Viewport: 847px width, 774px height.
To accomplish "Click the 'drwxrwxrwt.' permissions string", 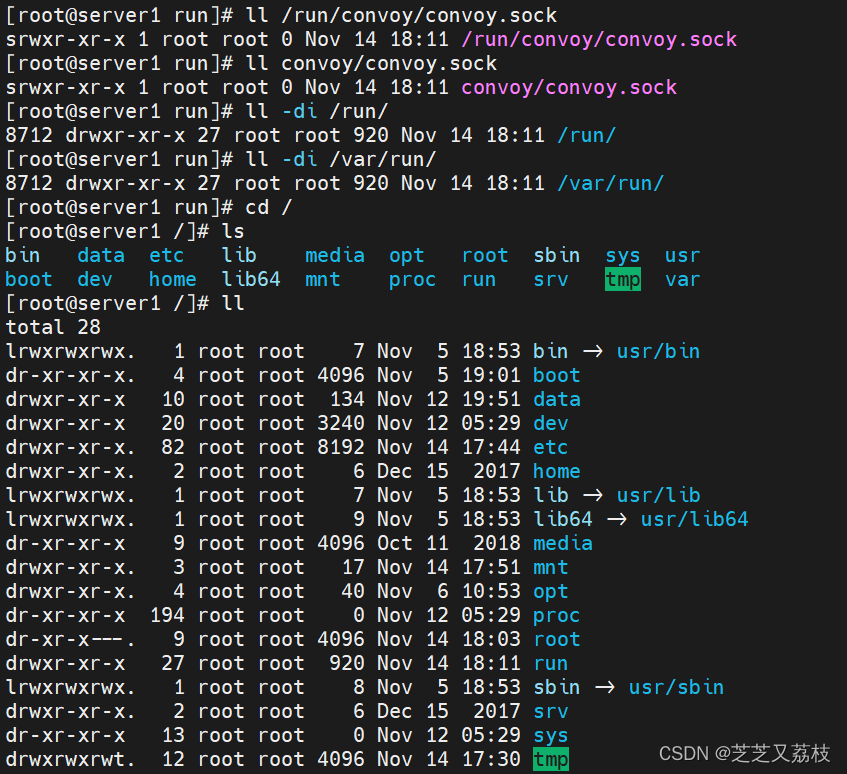I will [70, 759].
